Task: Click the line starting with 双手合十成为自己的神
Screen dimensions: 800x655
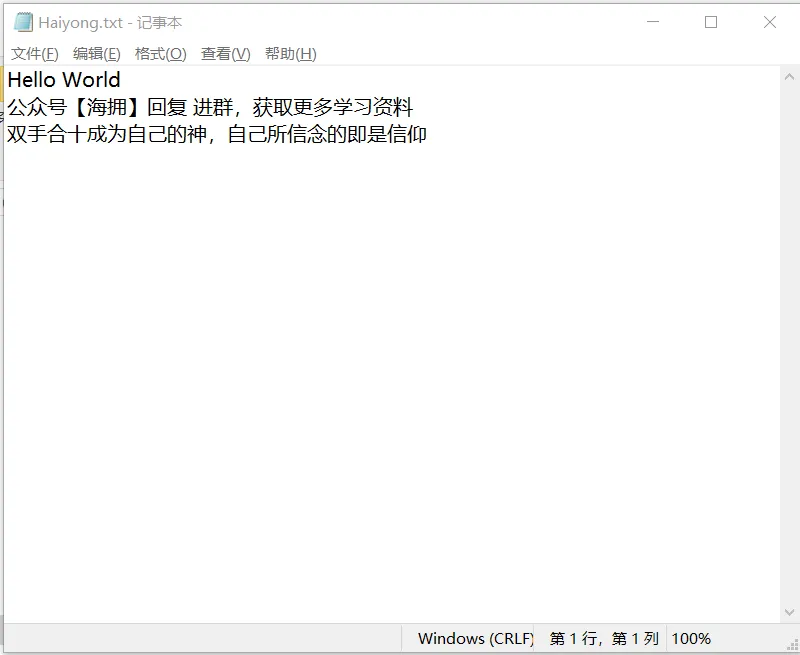Action: click(x=216, y=134)
